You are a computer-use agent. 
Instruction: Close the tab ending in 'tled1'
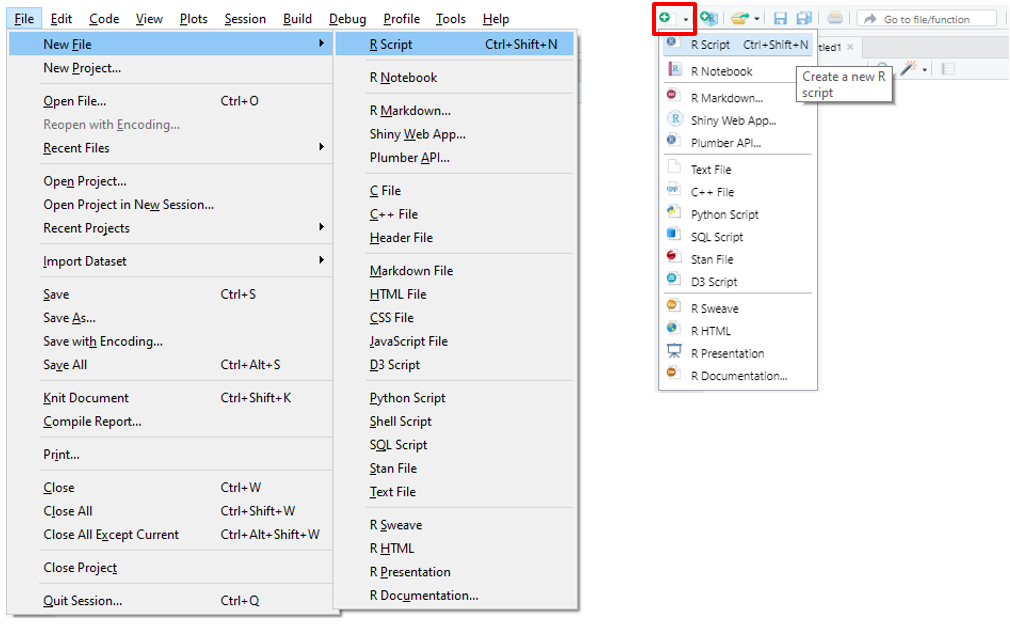pos(850,47)
